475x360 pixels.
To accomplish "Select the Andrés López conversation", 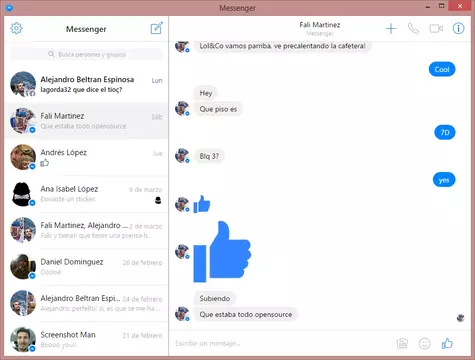I will coord(86,157).
